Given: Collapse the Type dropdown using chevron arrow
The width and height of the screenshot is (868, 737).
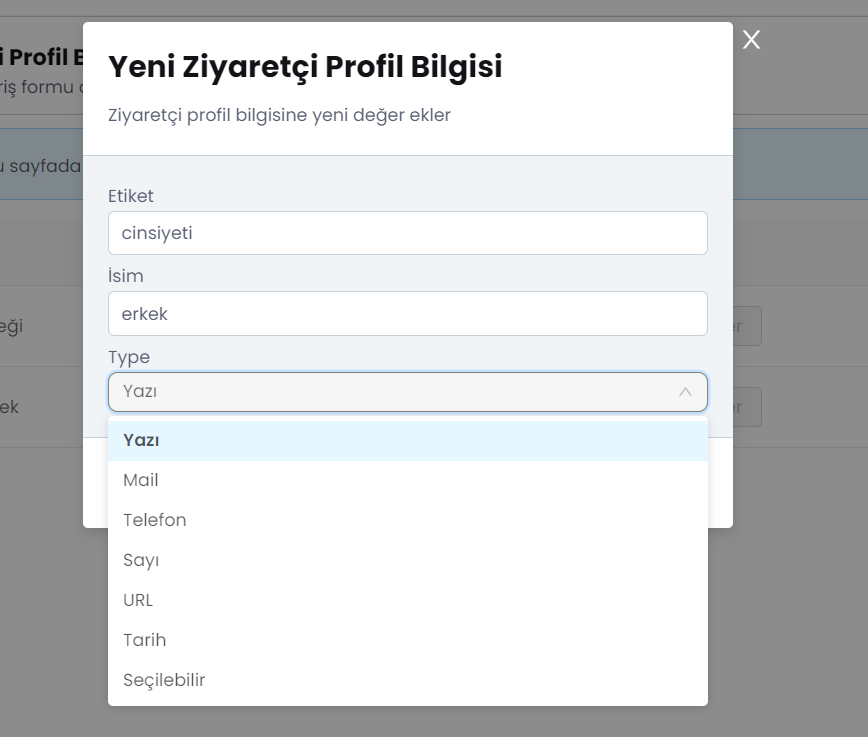Looking at the screenshot, I should 685,392.
